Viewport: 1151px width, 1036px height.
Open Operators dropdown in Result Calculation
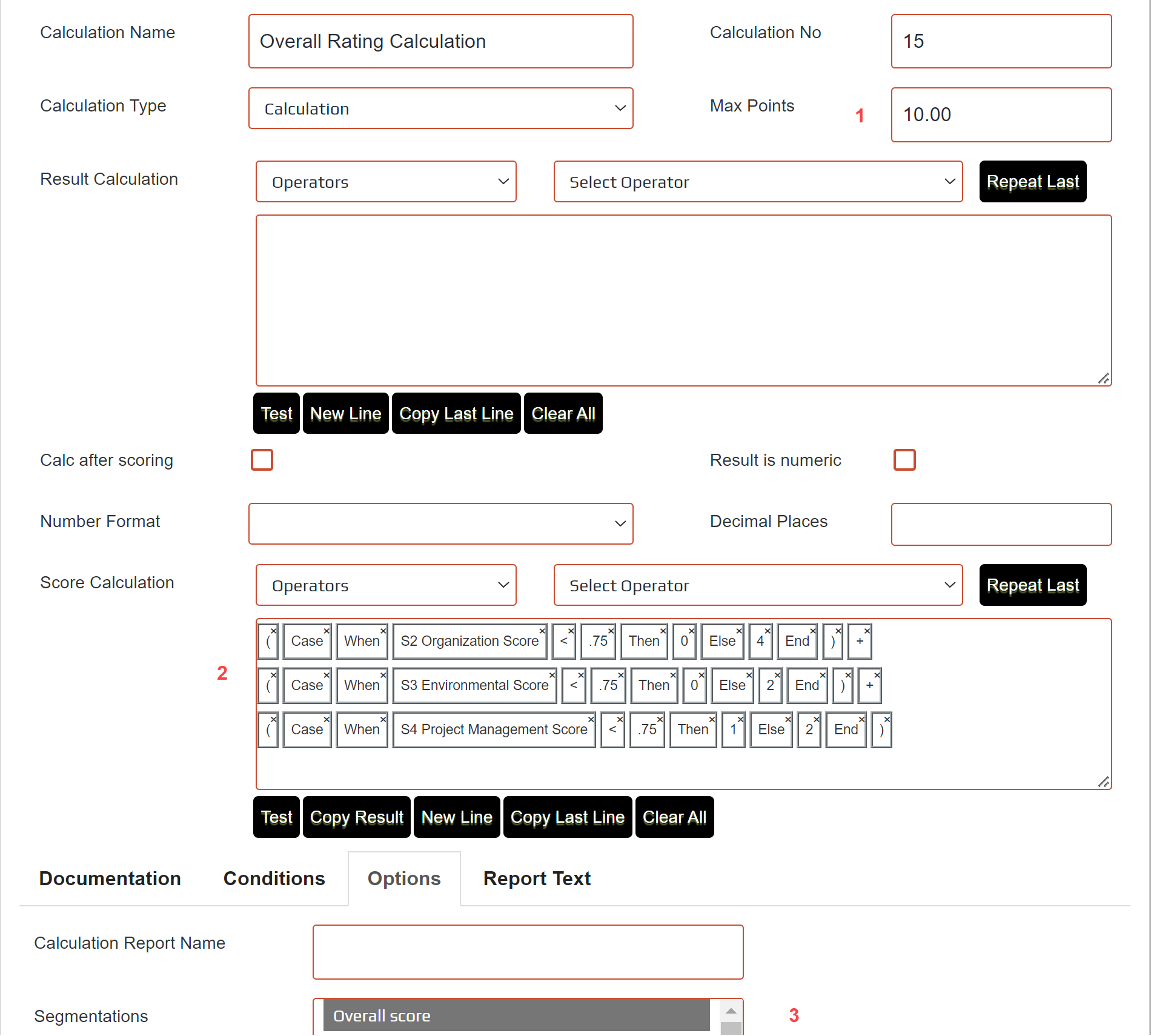[386, 182]
